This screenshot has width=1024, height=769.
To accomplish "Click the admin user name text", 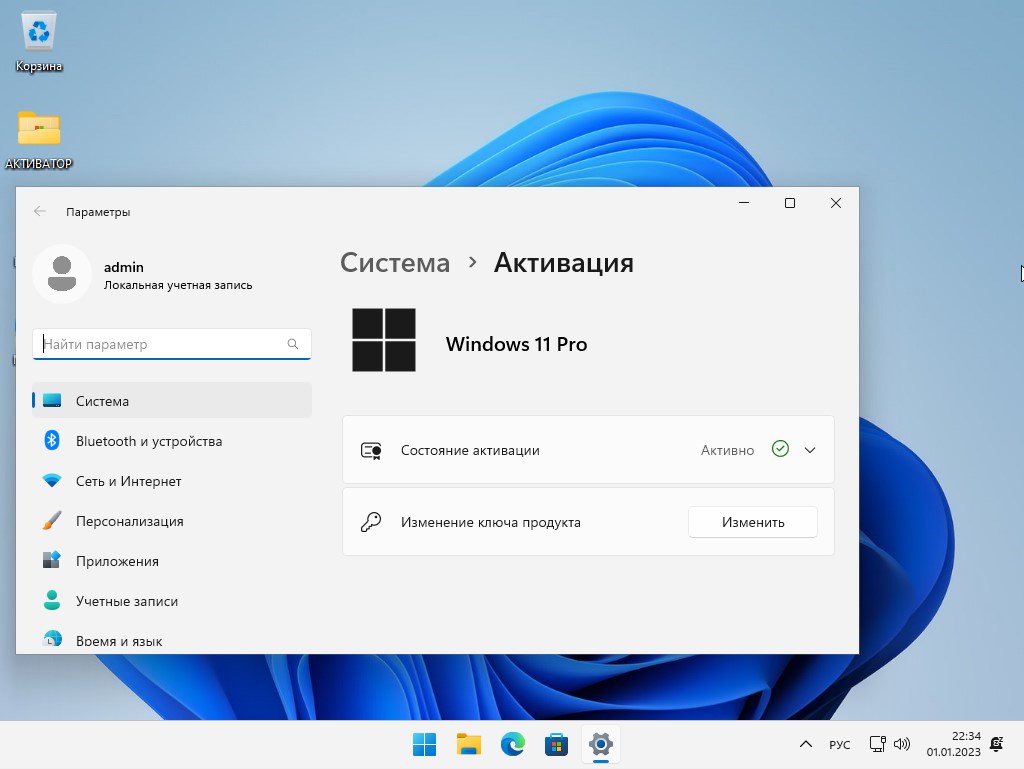I will point(123,267).
